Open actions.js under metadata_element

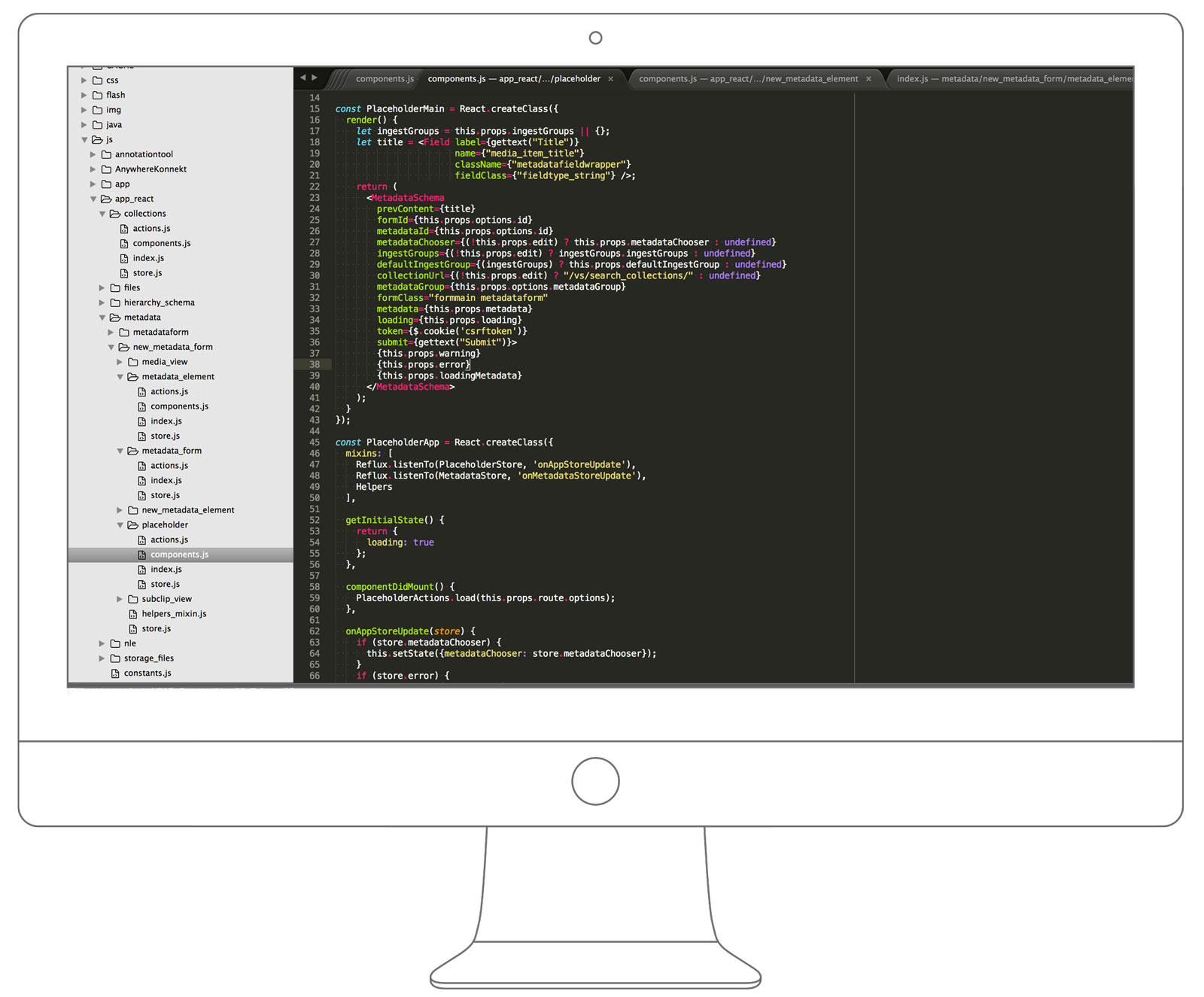tap(169, 391)
